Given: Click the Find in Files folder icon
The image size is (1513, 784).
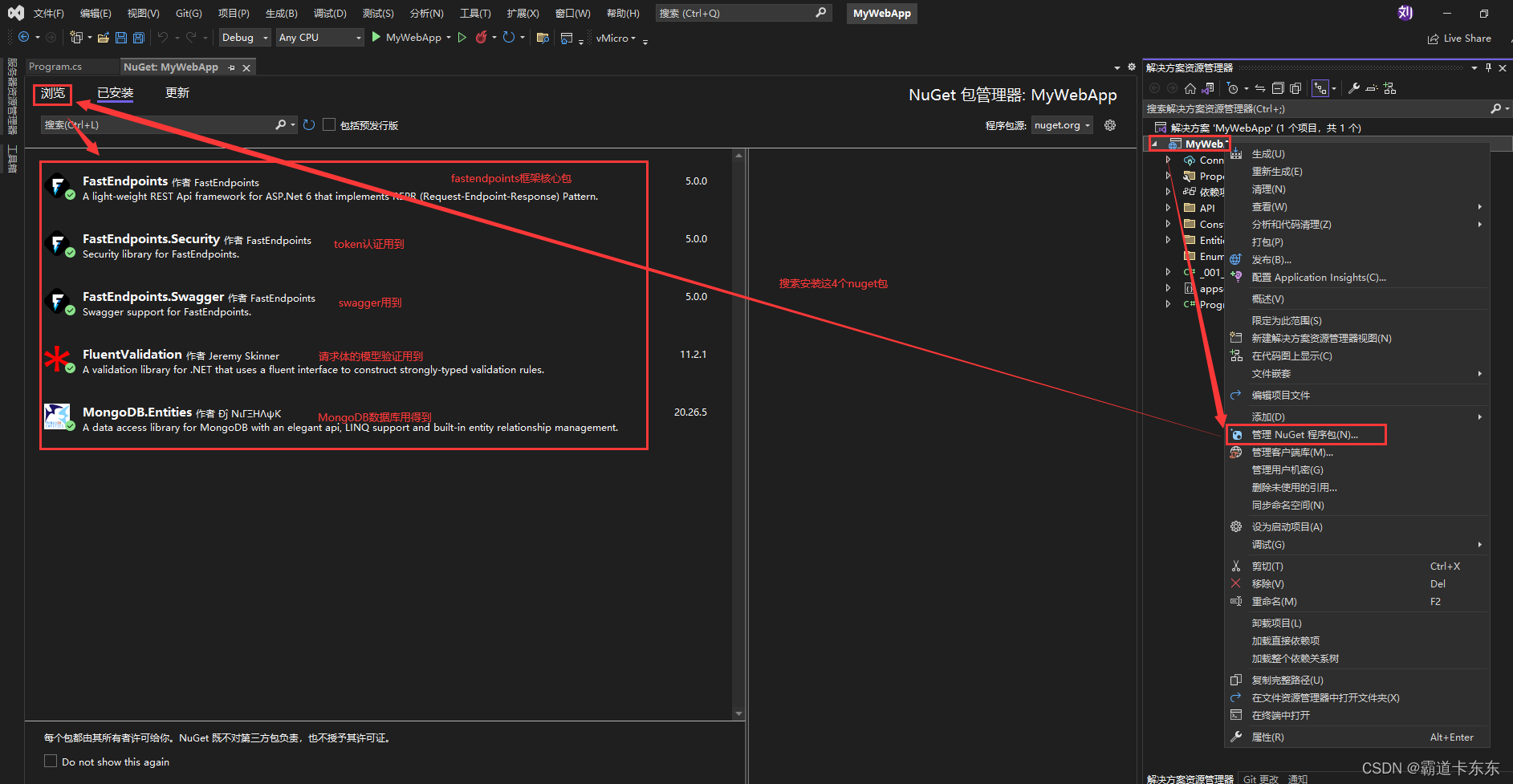Looking at the screenshot, I should [x=543, y=38].
